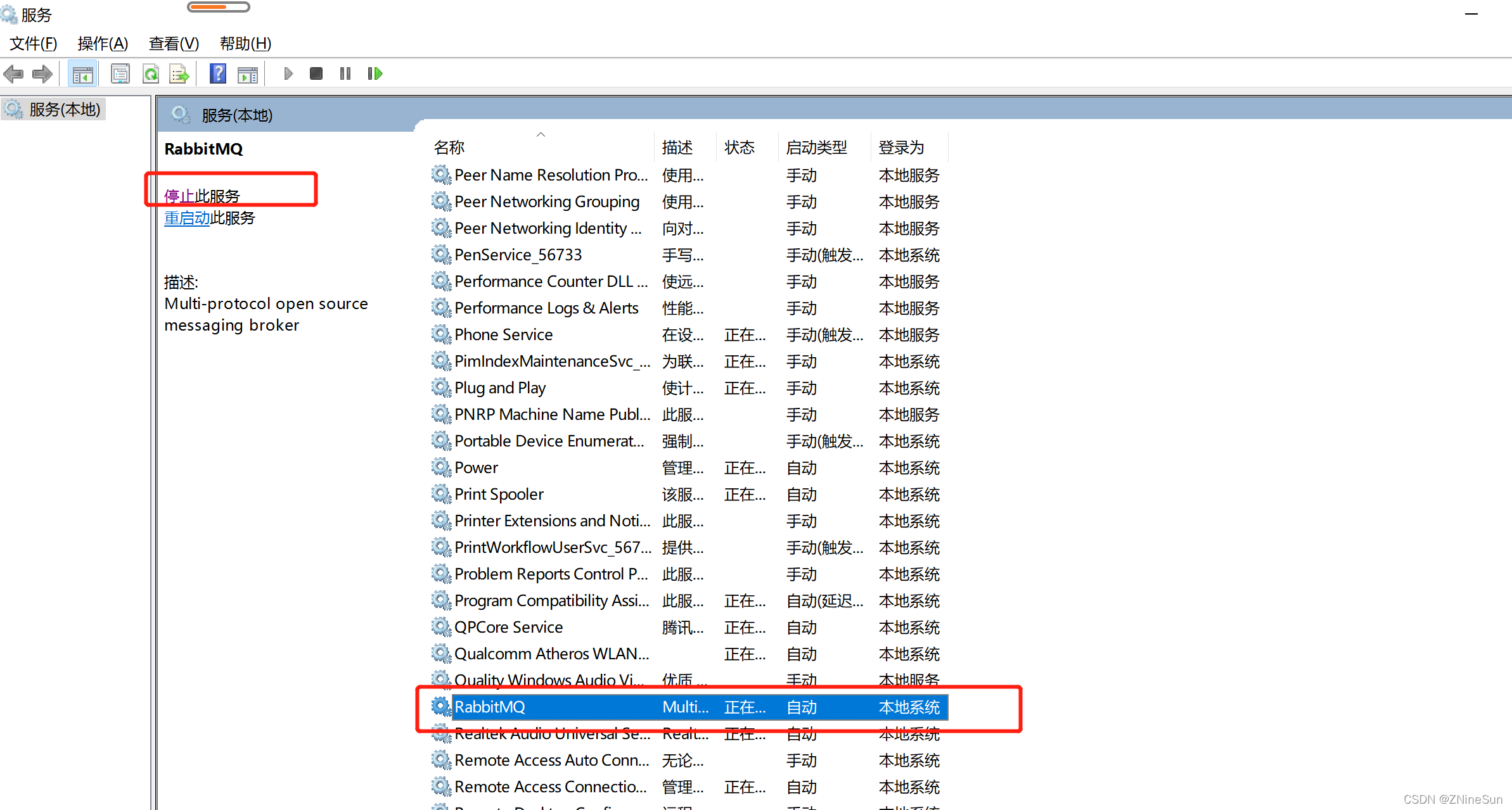This screenshot has width=1512, height=810.
Task: Open the 操作(A) menu
Action: 103,44
